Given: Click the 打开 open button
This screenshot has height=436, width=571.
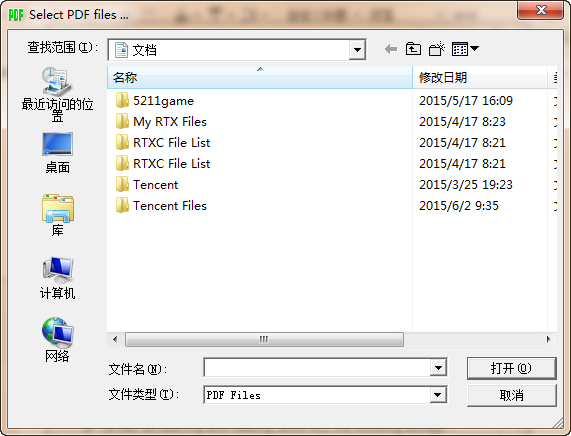Looking at the screenshot, I should pyautogui.click(x=512, y=368).
